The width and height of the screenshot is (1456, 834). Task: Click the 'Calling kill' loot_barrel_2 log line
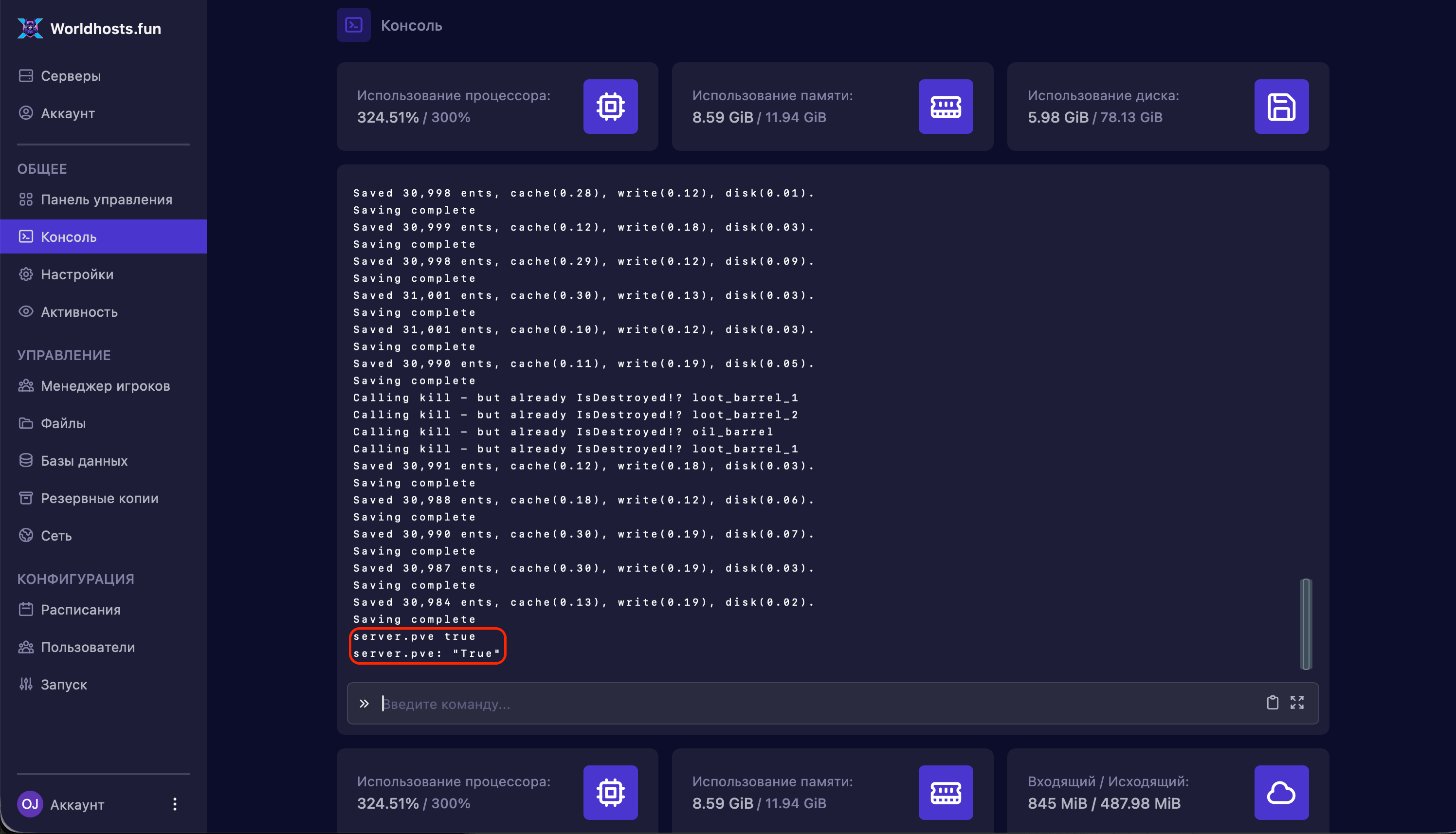(576, 415)
